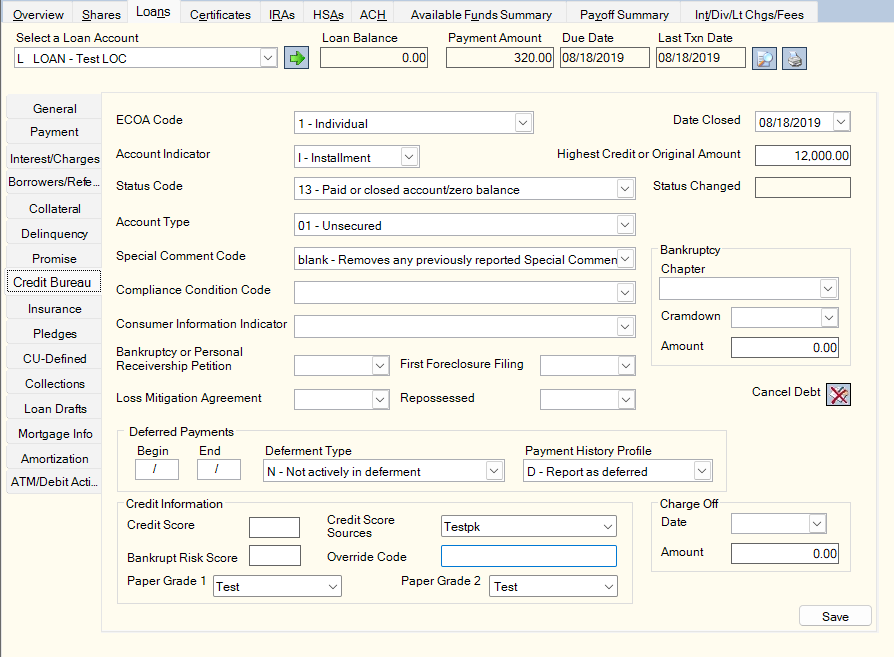The height and width of the screenshot is (657, 894).
Task: Switch to the Payoff Summary tab
Action: point(624,14)
